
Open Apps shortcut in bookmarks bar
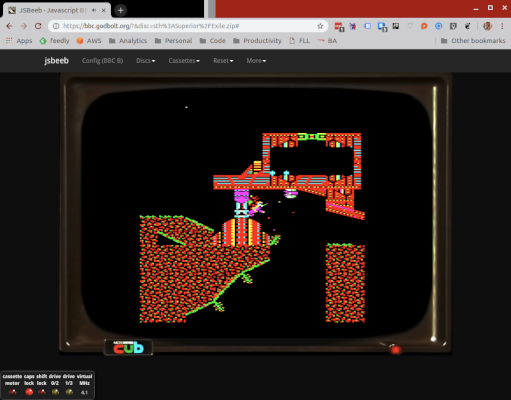coord(19,41)
